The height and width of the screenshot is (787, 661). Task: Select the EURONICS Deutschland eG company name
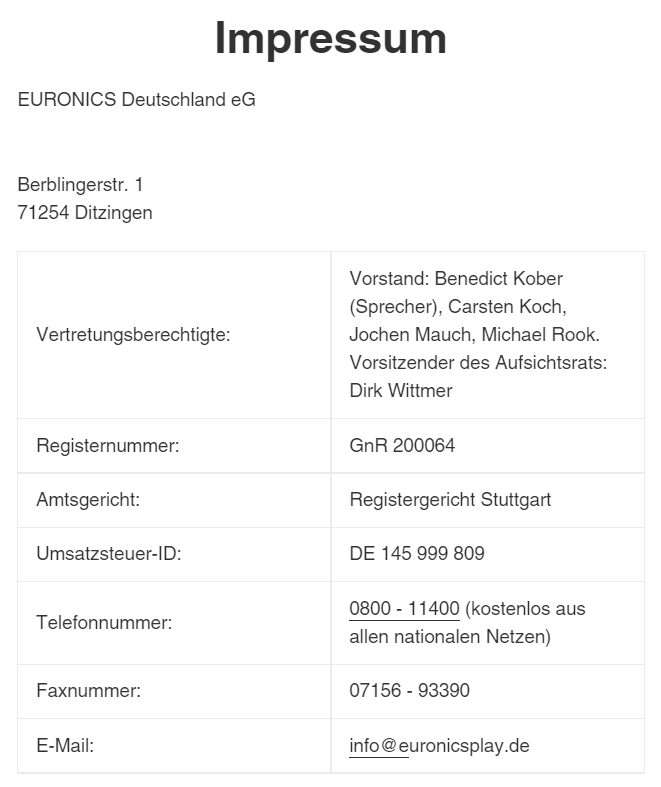[137, 99]
